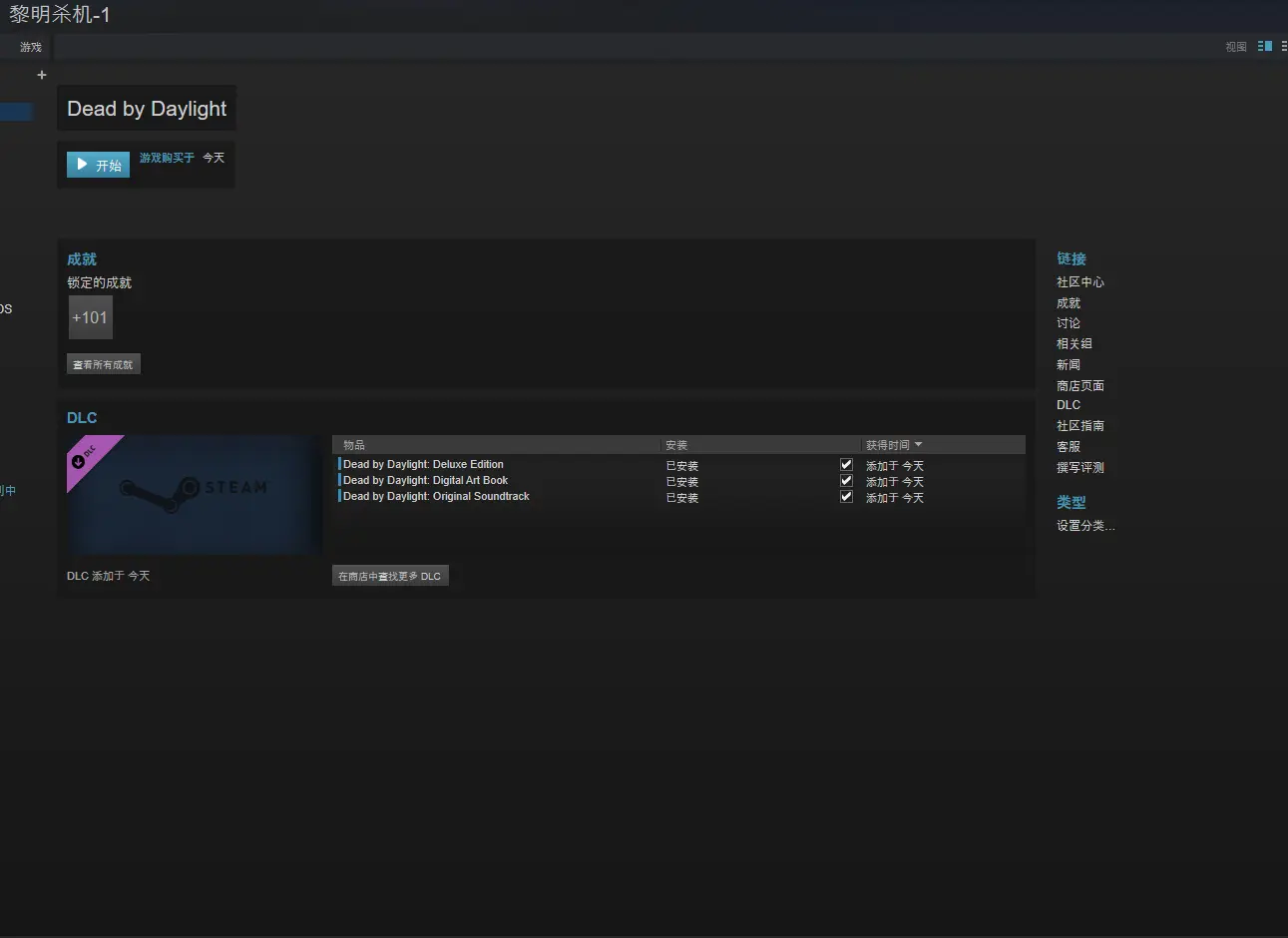Viewport: 1288px width, 938px height.
Task: Click the Dead by Daylight title
Action: point(147,109)
